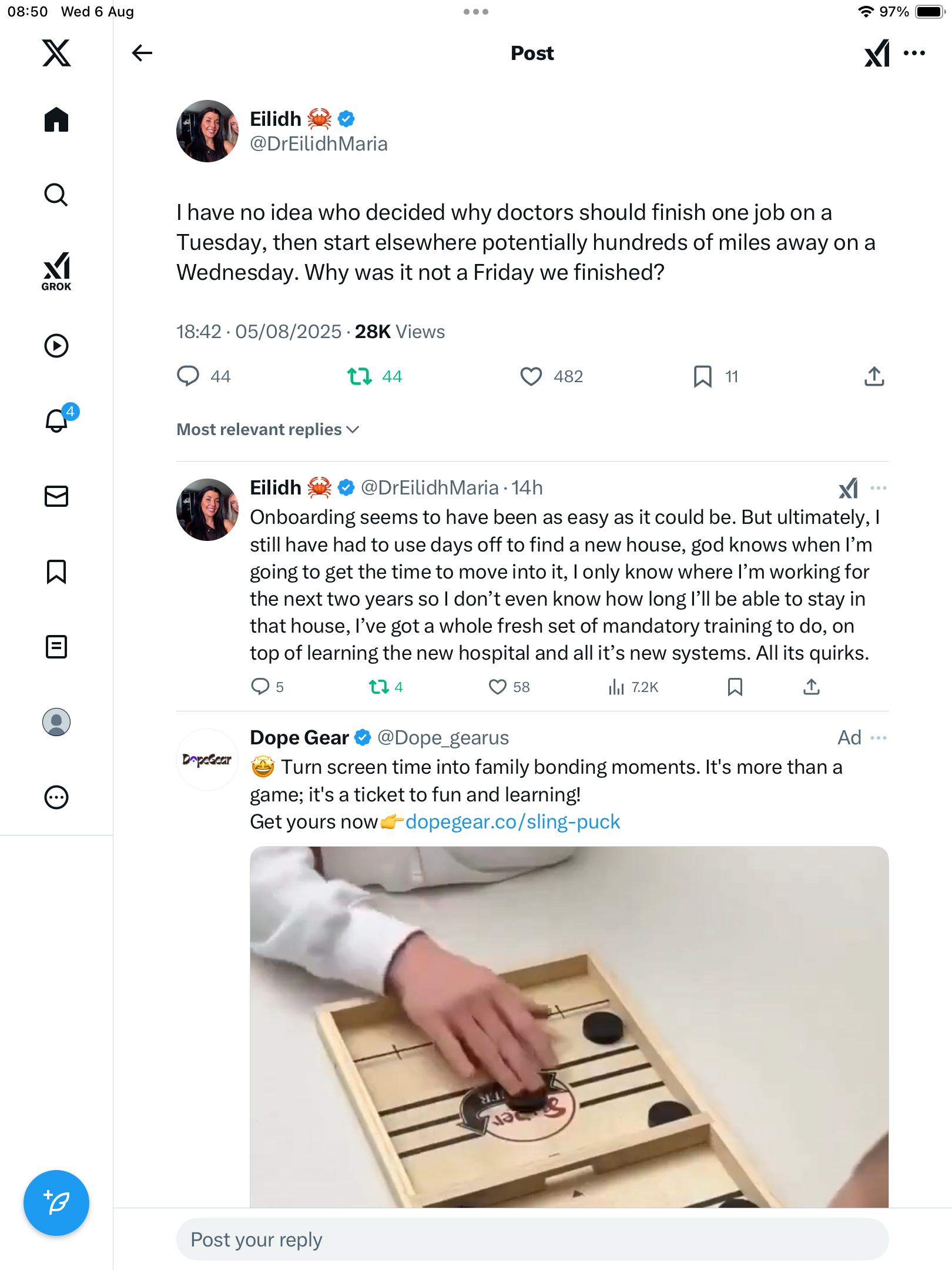Bookmark the main post

click(x=702, y=376)
